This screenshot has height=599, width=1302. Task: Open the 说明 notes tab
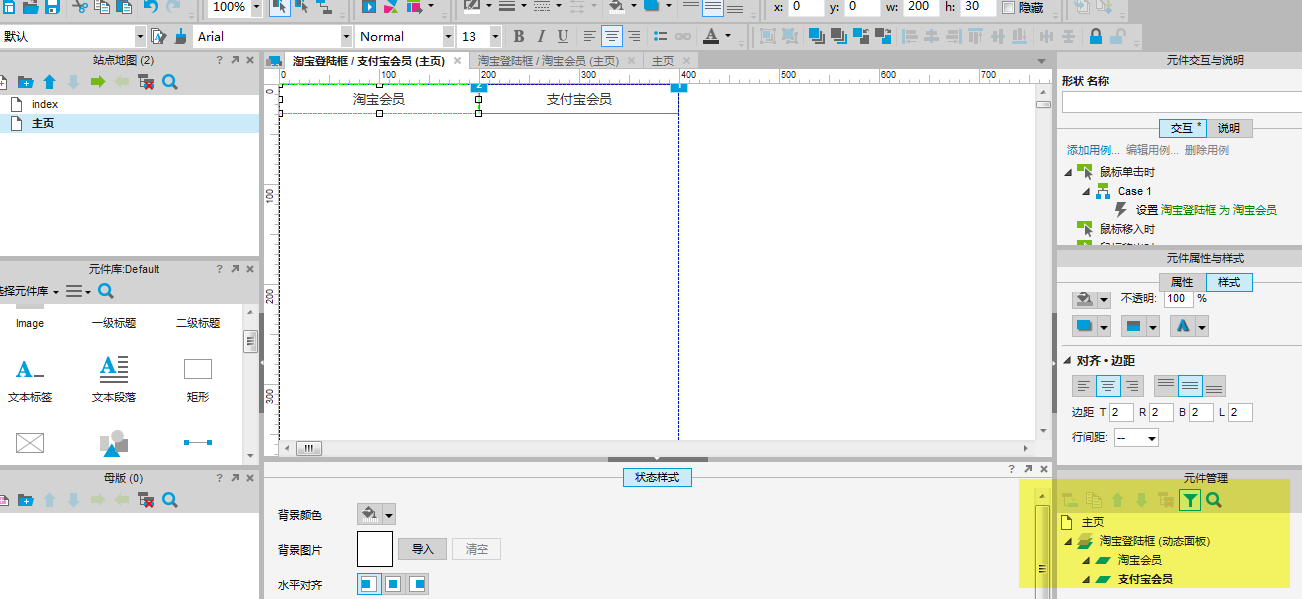click(1229, 128)
